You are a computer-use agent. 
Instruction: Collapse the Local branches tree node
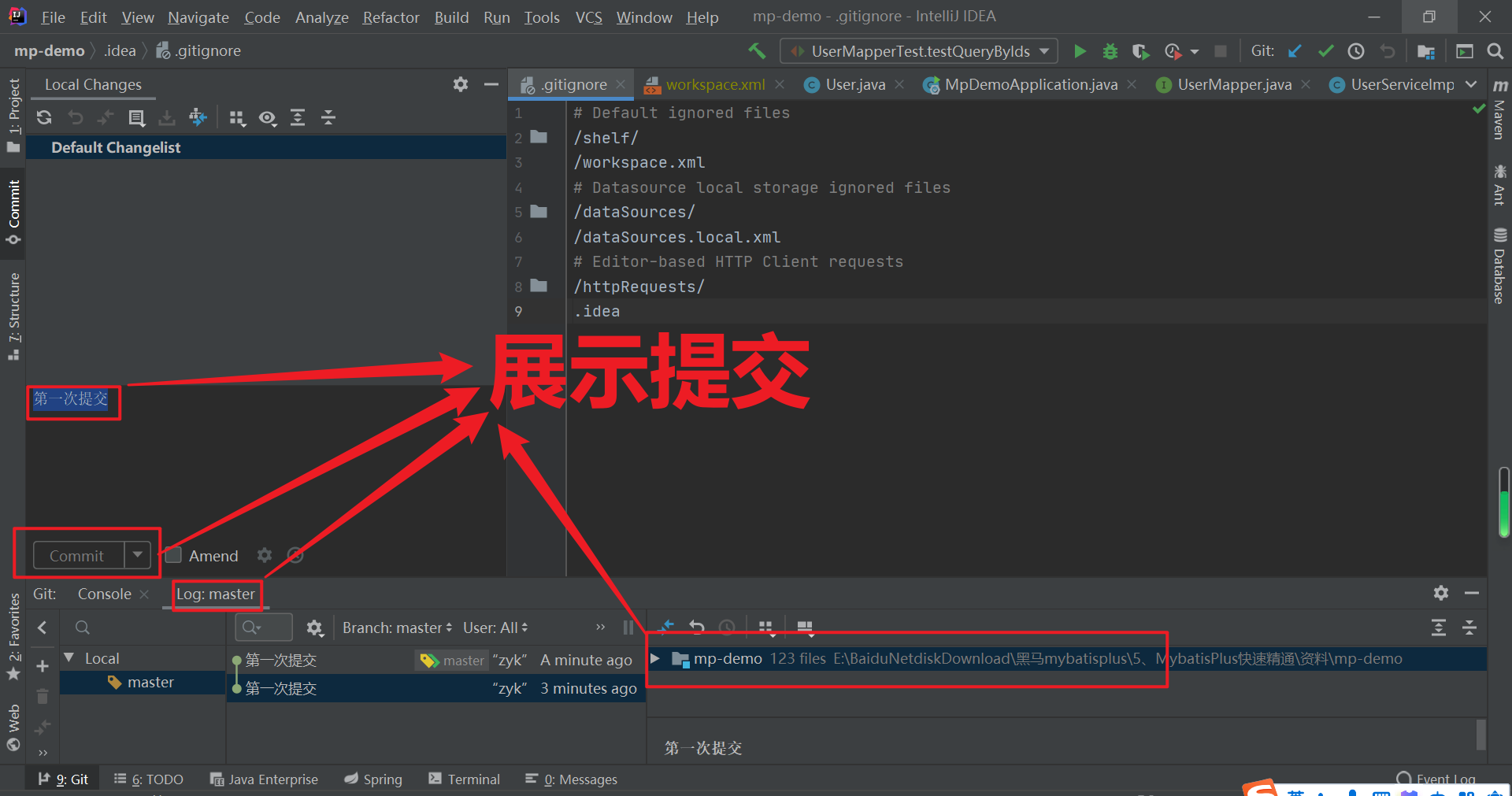click(x=69, y=657)
